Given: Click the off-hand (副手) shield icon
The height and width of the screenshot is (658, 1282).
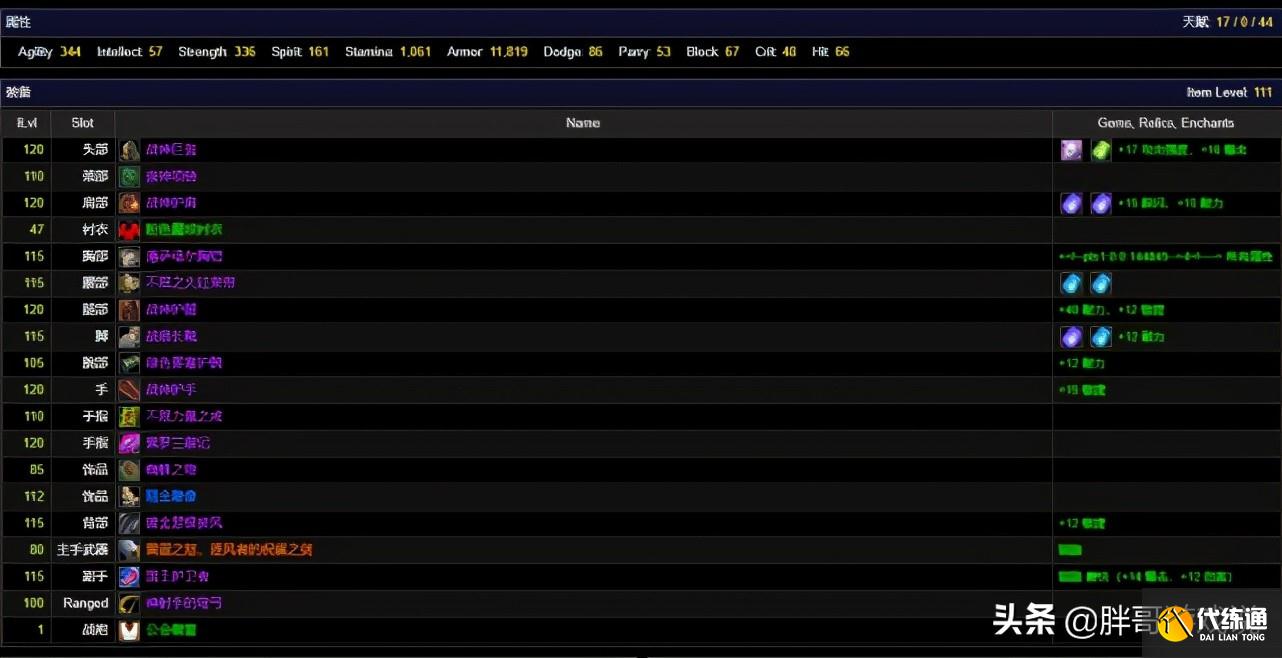Looking at the screenshot, I should tap(129, 577).
